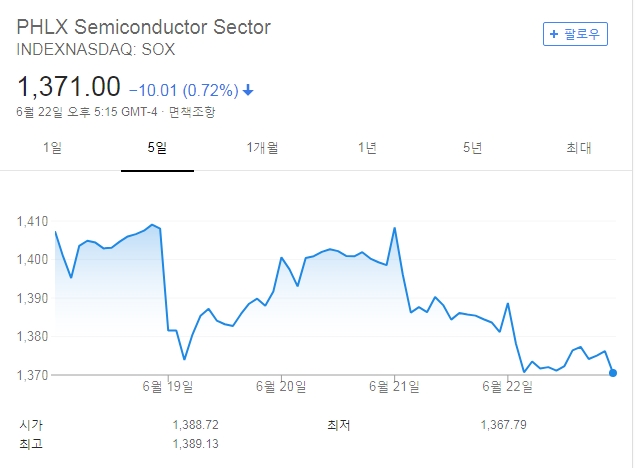Select the 5일 chart tab
Viewport: 637px width, 468px height.
pyautogui.click(x=157, y=148)
